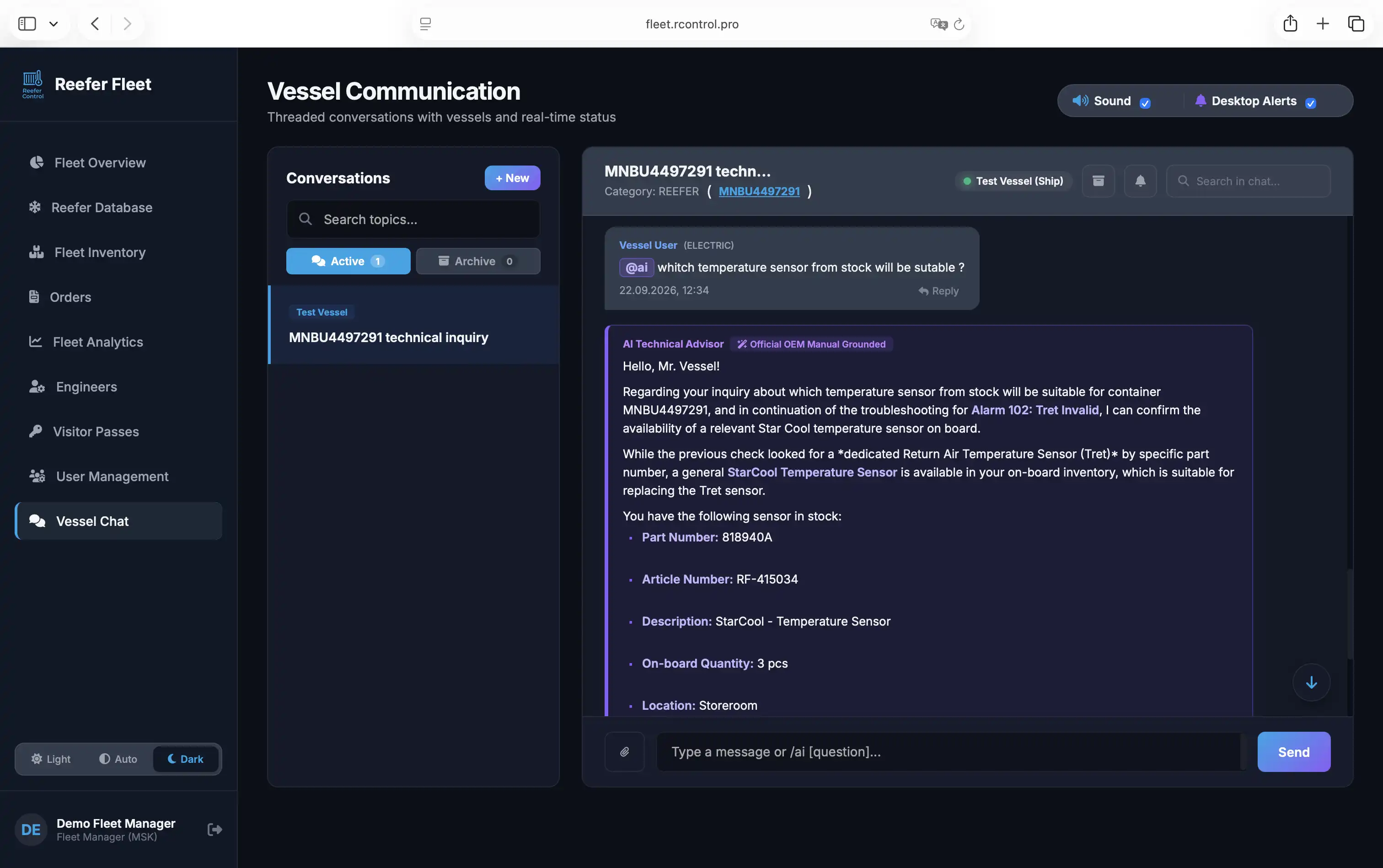
Task: Reload the page
Action: 959,24
